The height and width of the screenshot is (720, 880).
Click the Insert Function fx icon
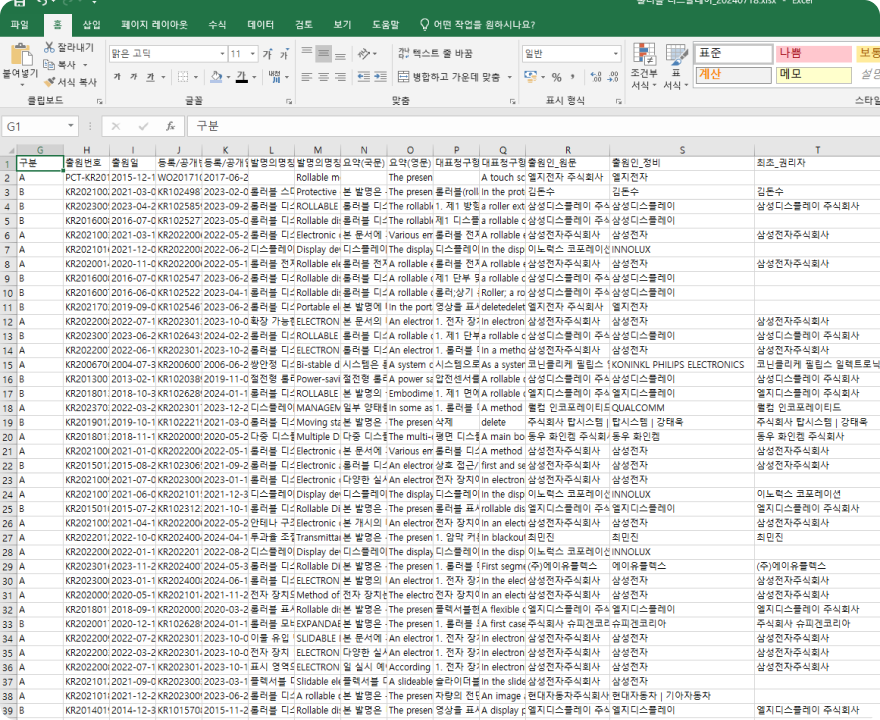tap(171, 127)
